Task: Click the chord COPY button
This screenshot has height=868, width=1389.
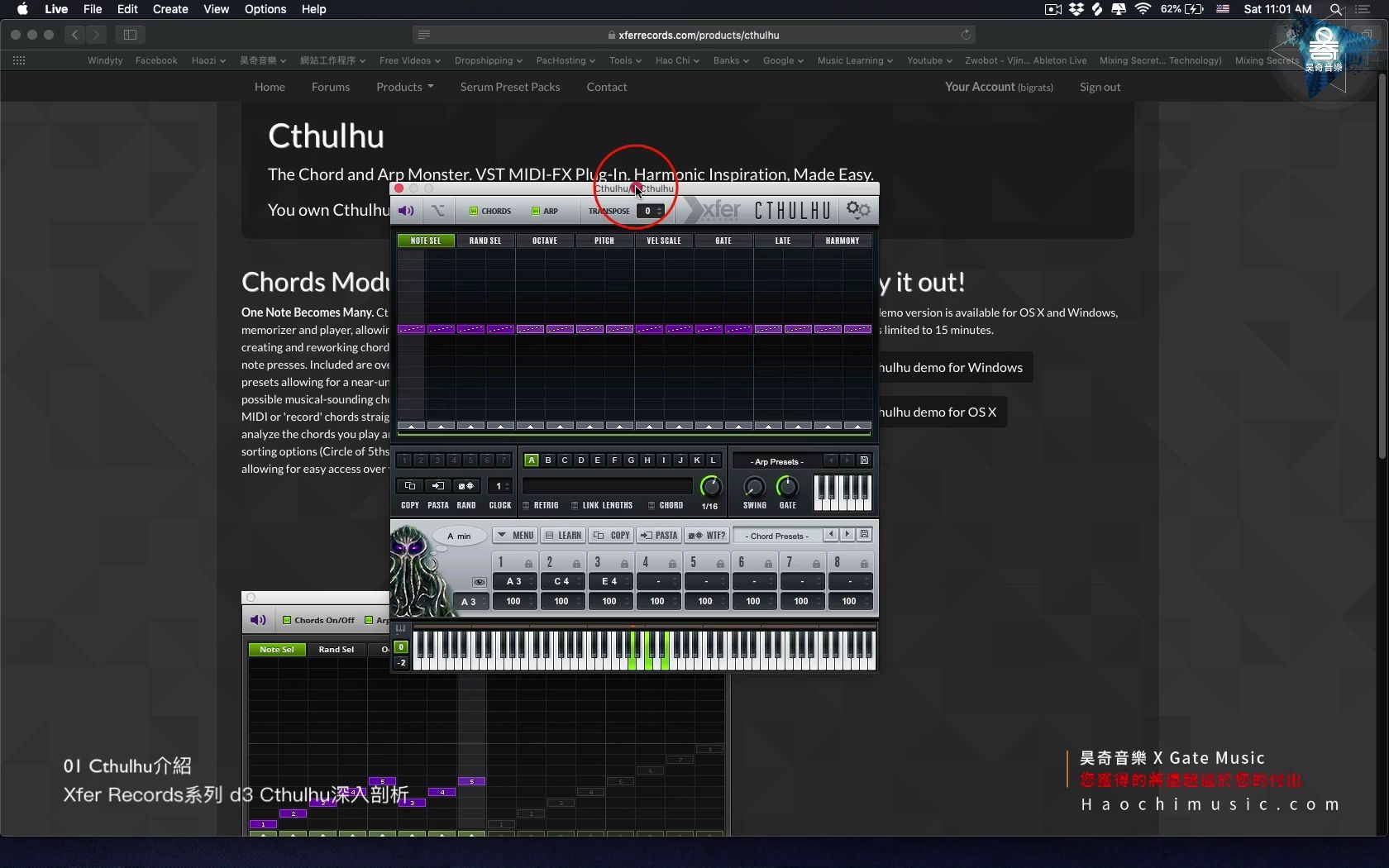Action: point(612,535)
